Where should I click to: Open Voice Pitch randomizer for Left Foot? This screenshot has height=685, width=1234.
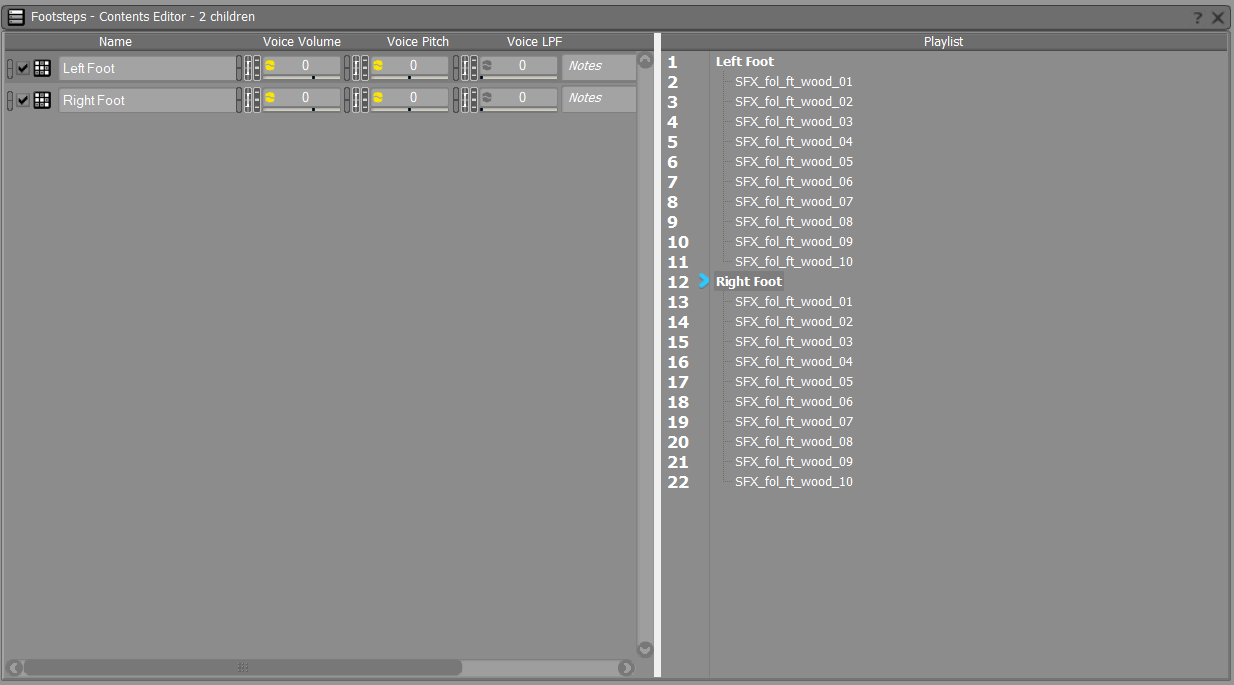[378, 65]
